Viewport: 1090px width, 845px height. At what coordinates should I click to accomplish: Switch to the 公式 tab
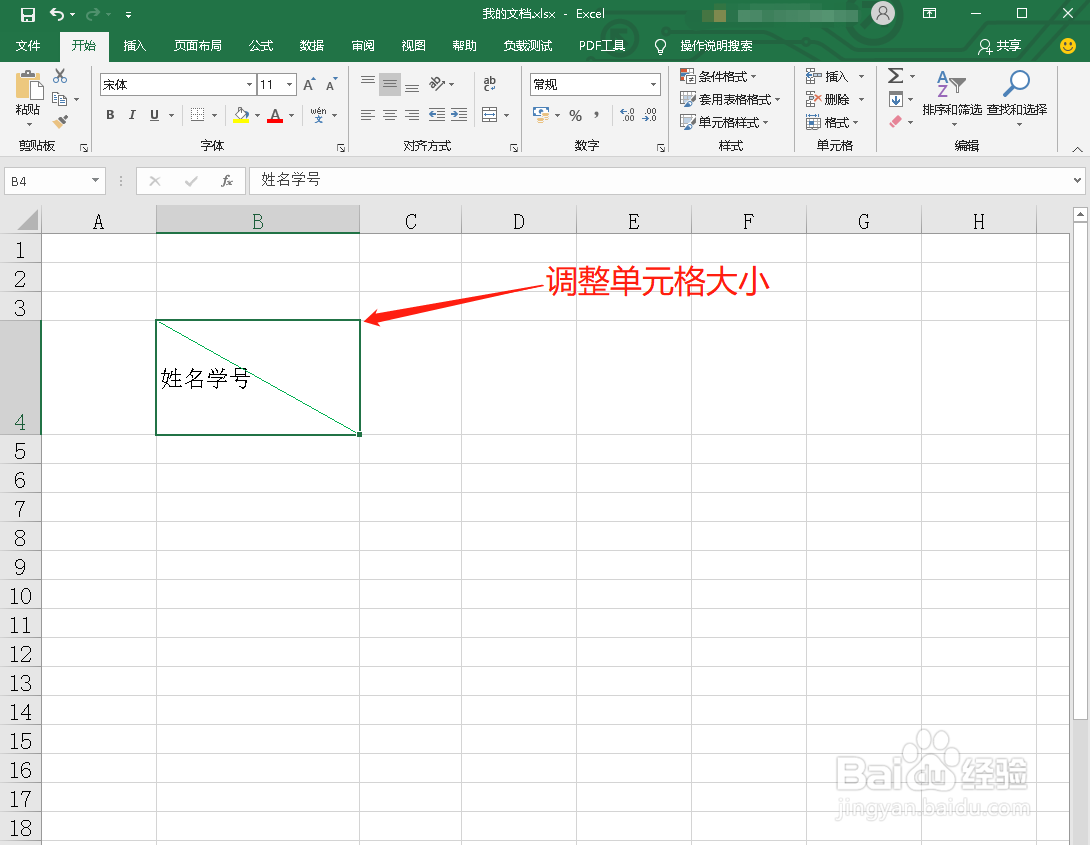click(261, 46)
